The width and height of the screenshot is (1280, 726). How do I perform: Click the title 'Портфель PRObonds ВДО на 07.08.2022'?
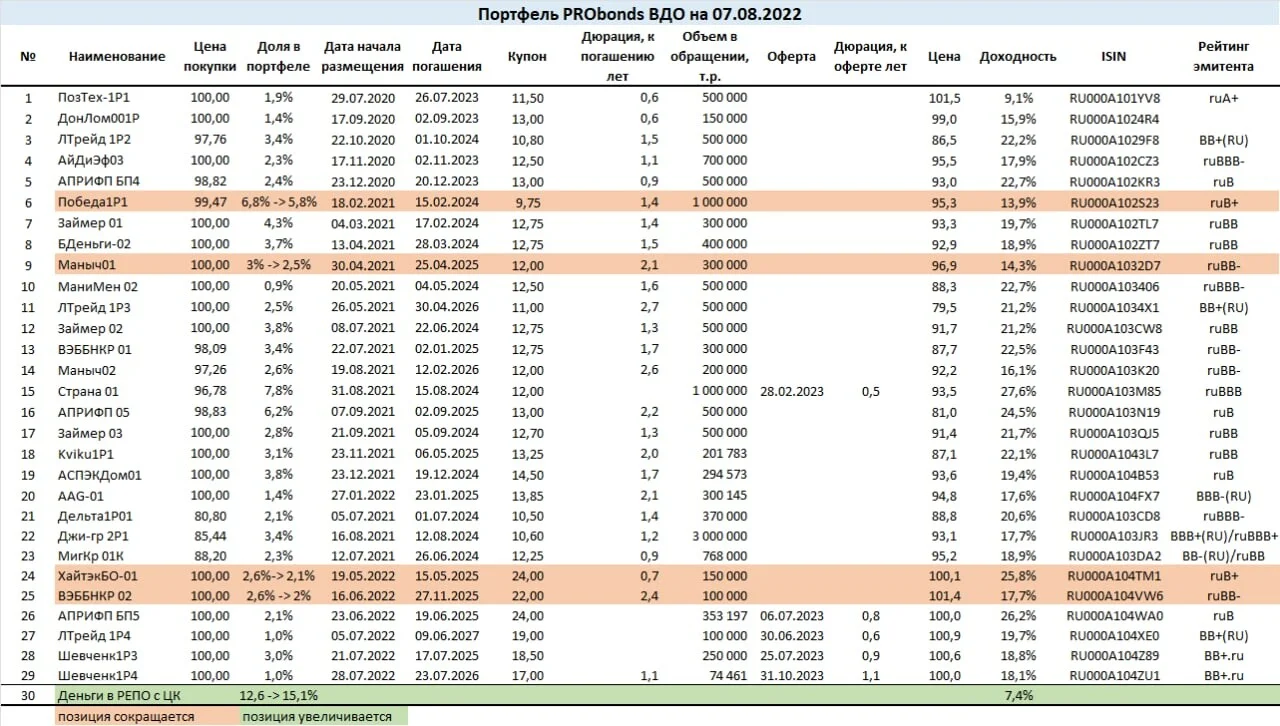640,14
